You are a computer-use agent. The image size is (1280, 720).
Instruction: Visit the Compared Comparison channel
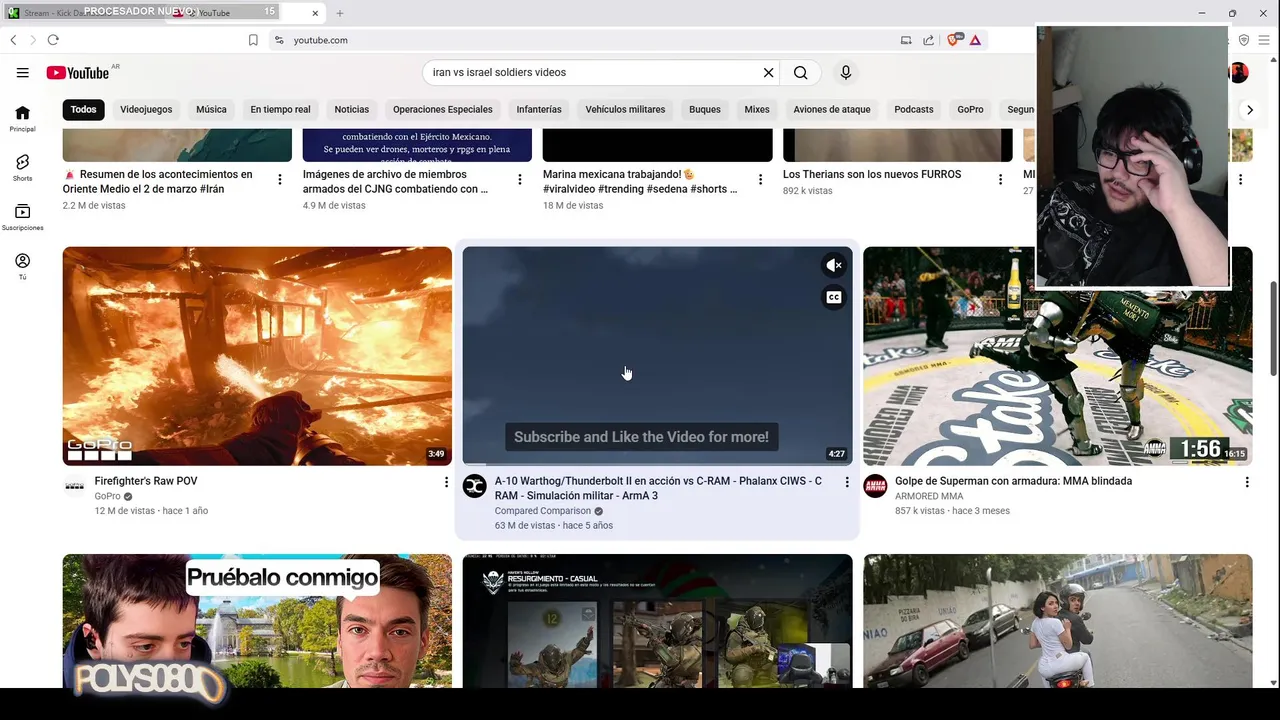542,511
